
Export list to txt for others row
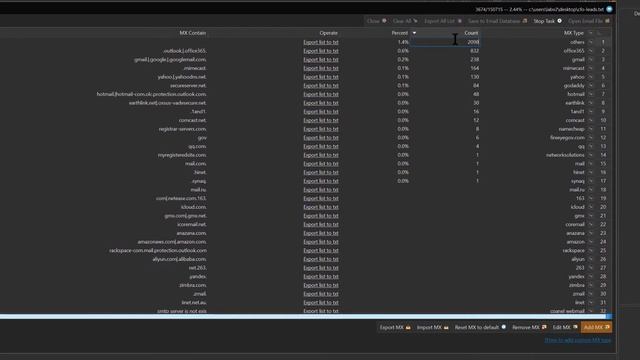tap(321, 42)
